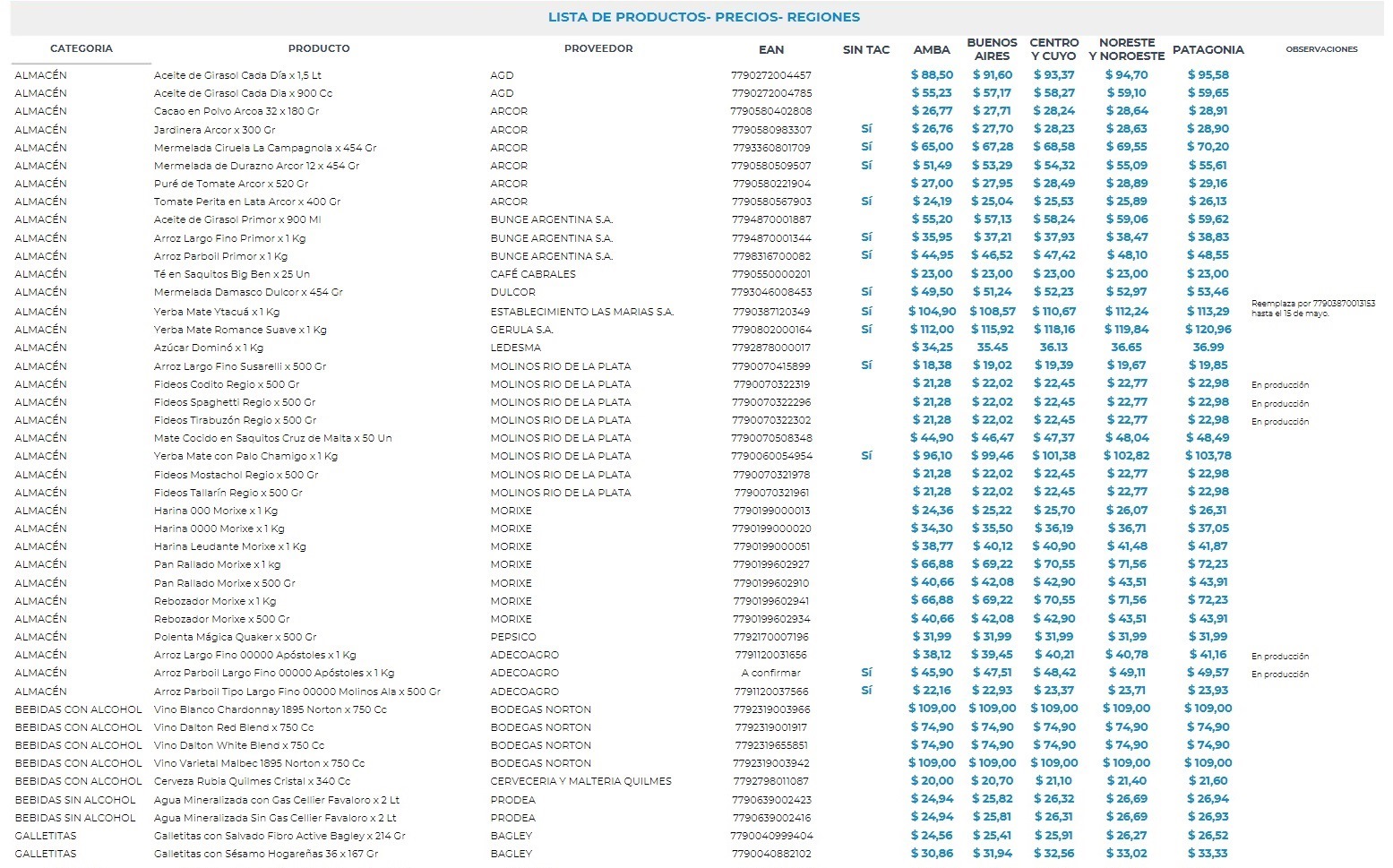Click 'Vino Dalton Red Blend x 750 Cc'
Screen dimensions: 1393x868
[x=234, y=727]
